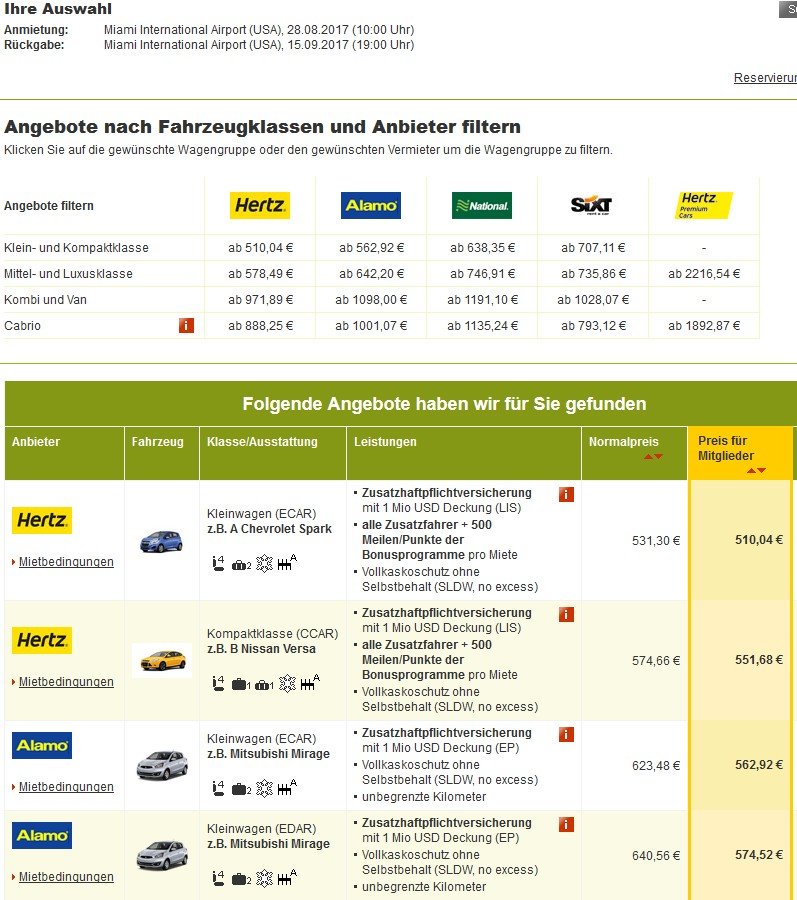Select National Cabrio price ab 1135,24 €
The height and width of the screenshot is (900, 797).
(x=483, y=325)
